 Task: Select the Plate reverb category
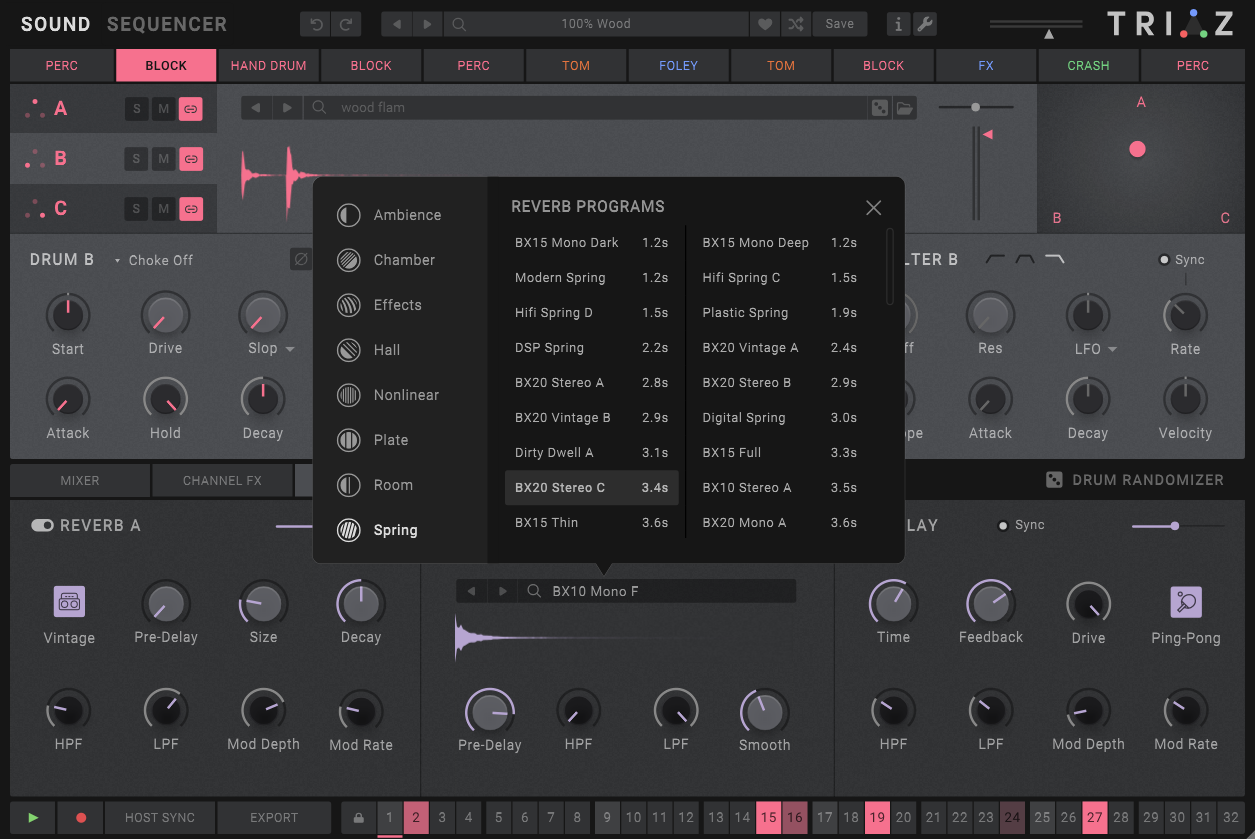point(390,440)
